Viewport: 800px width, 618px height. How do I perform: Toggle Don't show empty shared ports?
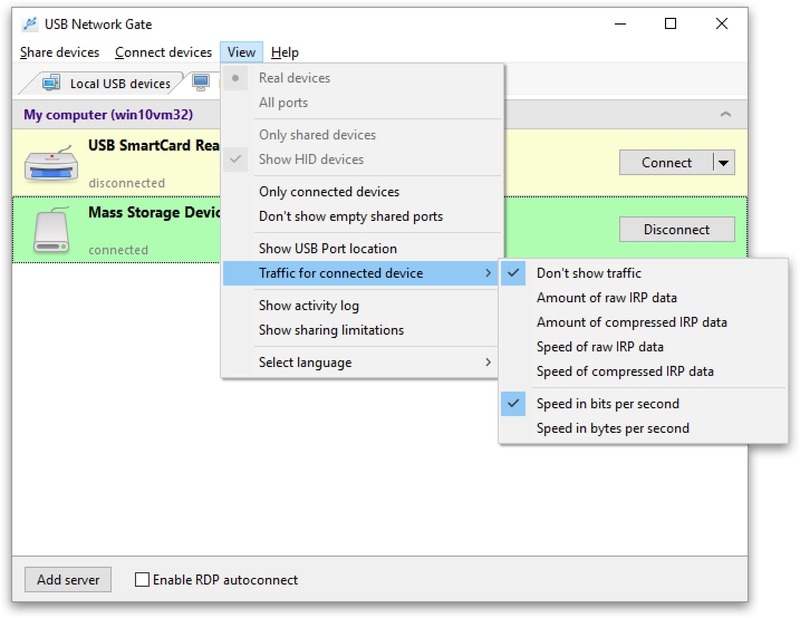(360, 216)
